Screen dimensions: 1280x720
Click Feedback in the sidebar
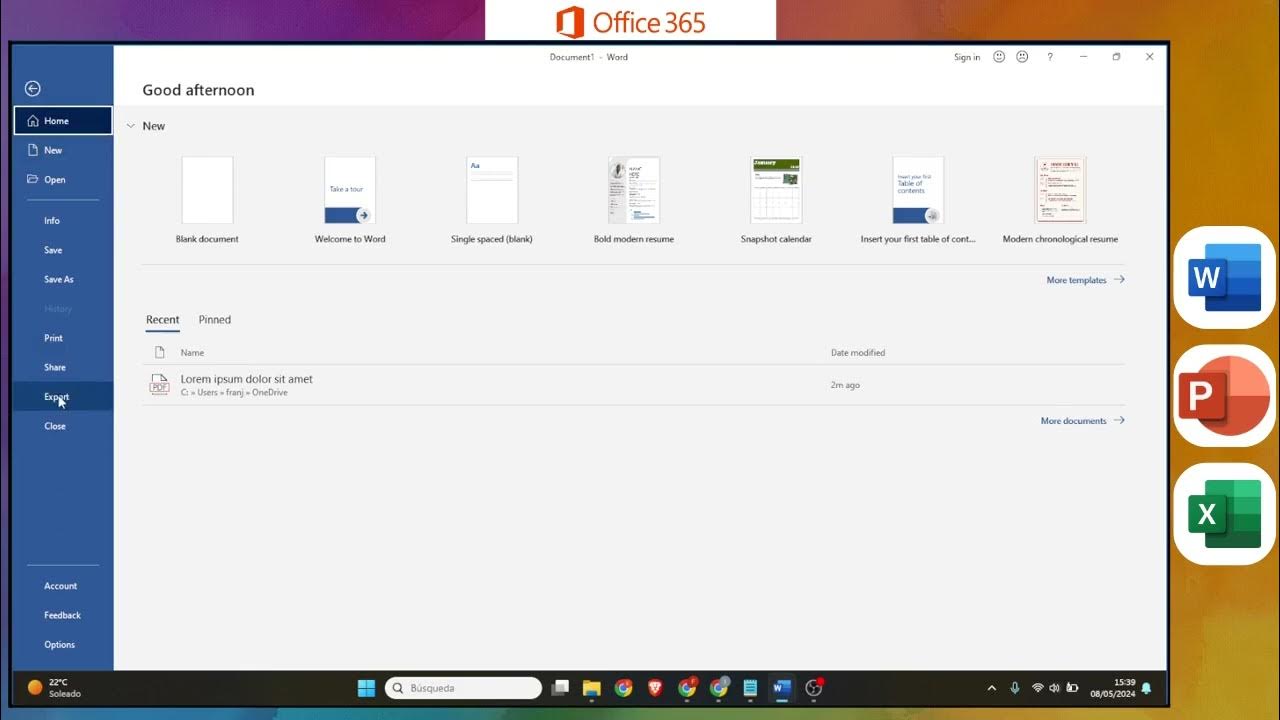(63, 615)
